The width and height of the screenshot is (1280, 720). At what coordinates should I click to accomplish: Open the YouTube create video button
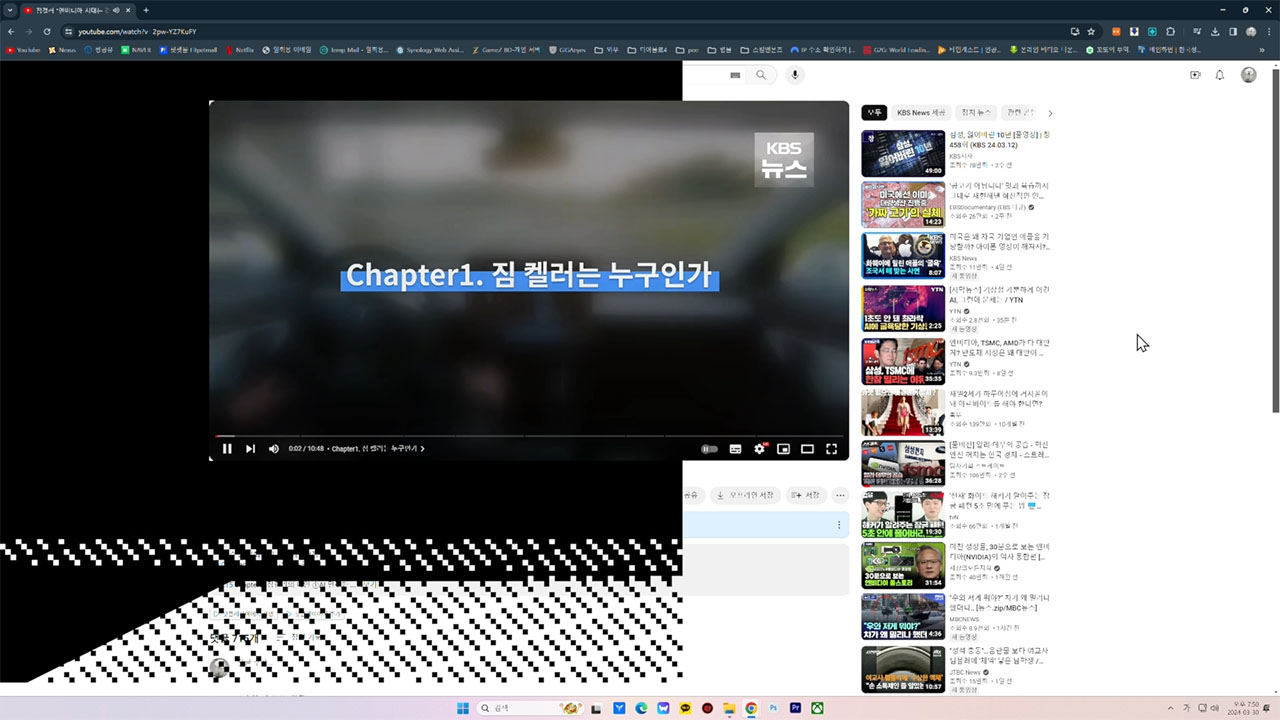click(1195, 75)
